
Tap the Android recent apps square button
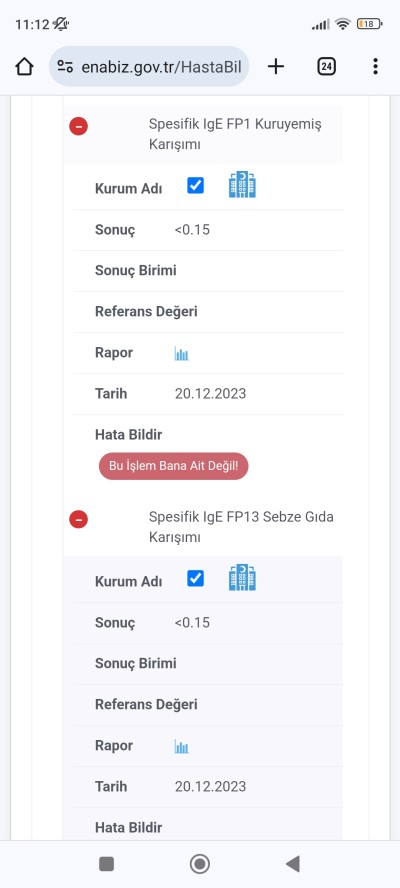coord(107,864)
